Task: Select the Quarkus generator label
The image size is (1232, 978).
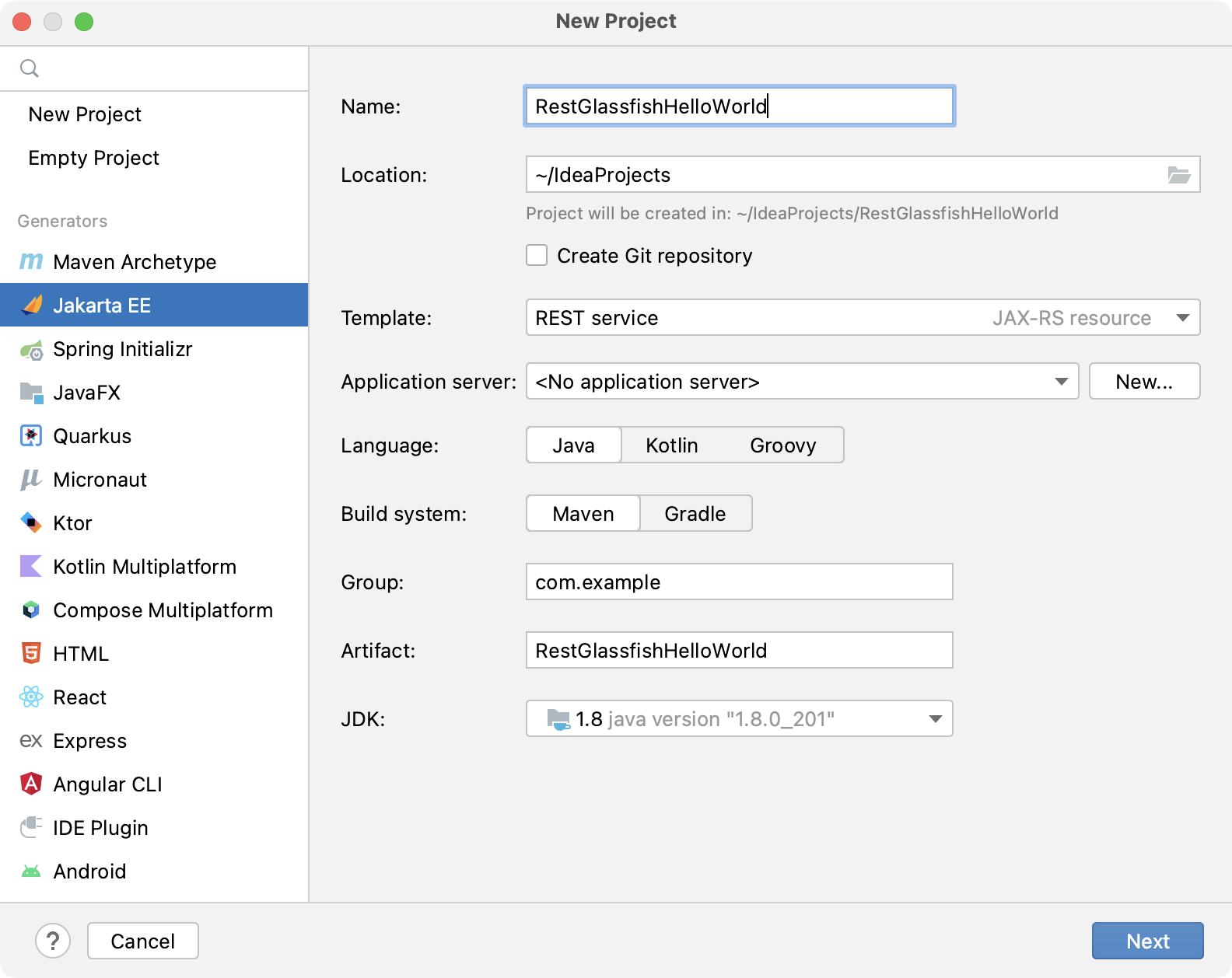Action: tap(93, 436)
